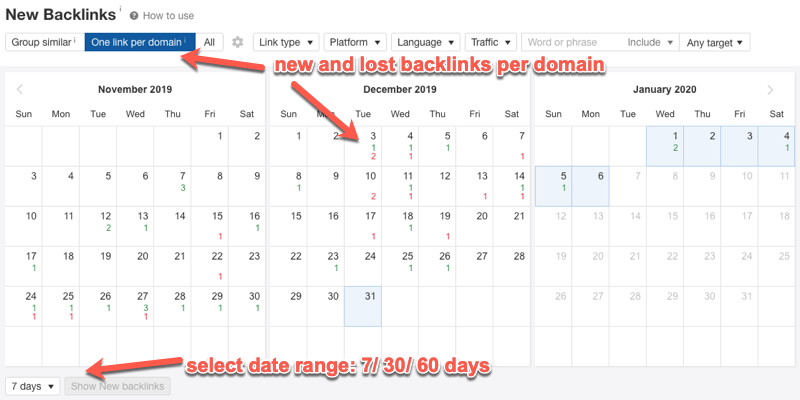The width and height of the screenshot is (800, 400).
Task: Type in the Word or phrase field
Action: tap(570, 42)
